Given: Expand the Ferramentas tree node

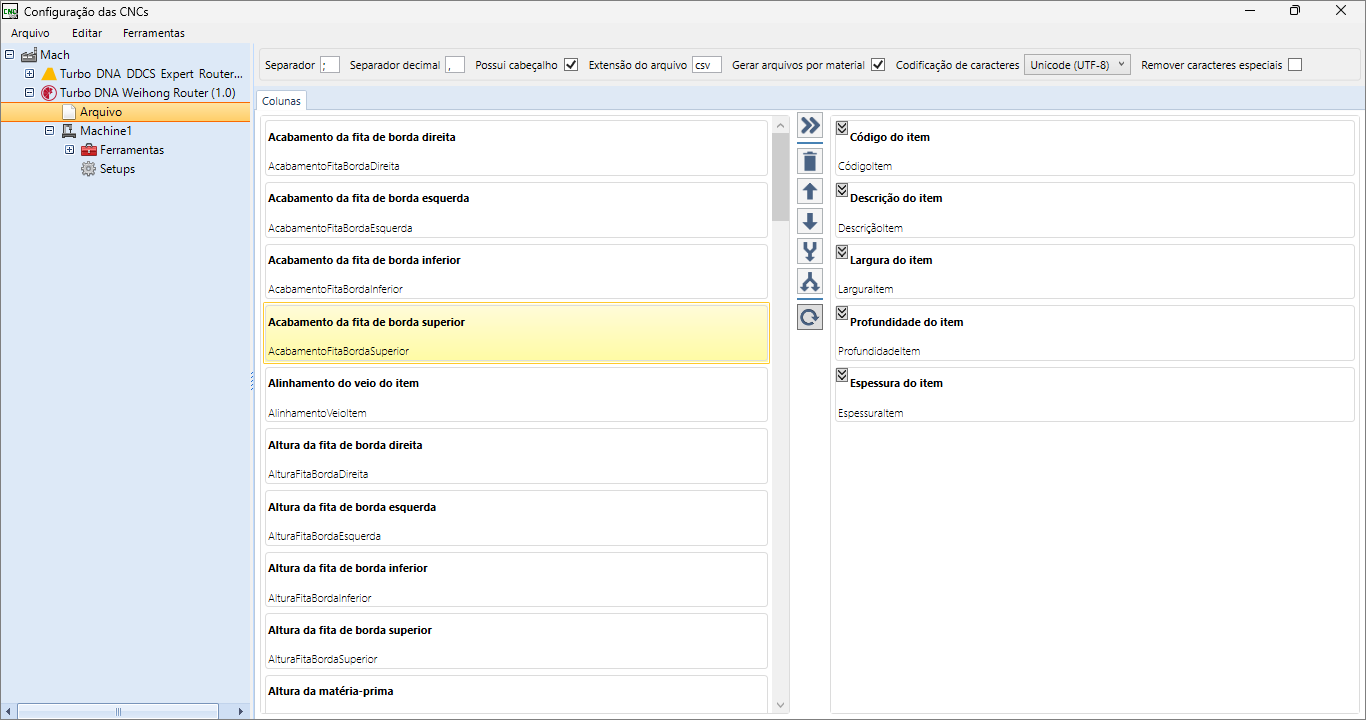Looking at the screenshot, I should (70, 150).
